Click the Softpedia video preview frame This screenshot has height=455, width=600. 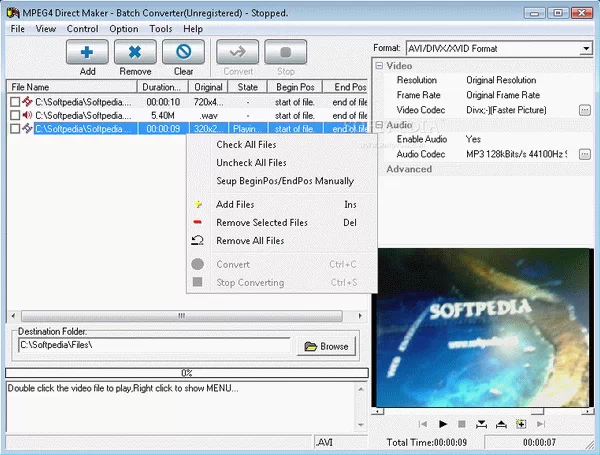point(483,328)
